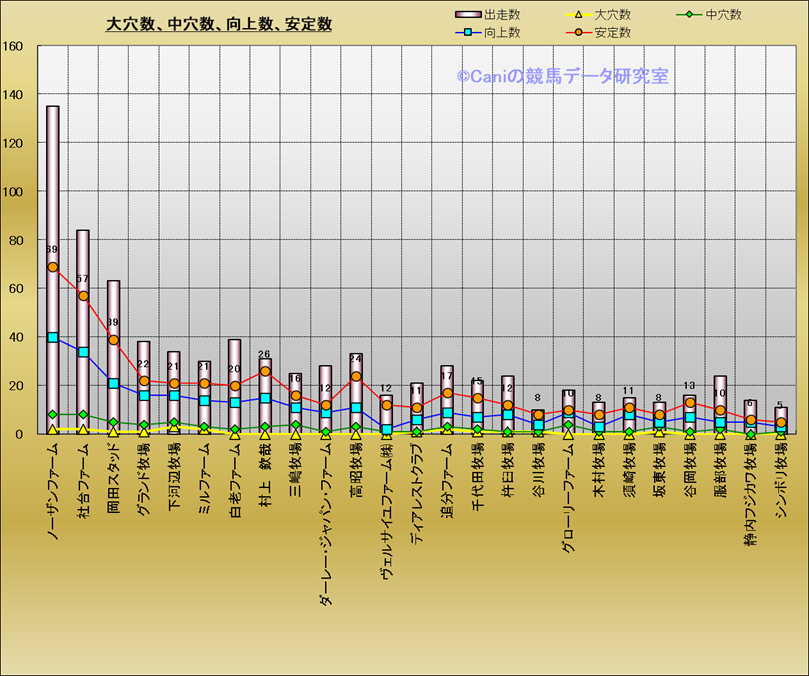
Task: Select the orange 安定数 point for 岡田スタッド
Action: 113,340
